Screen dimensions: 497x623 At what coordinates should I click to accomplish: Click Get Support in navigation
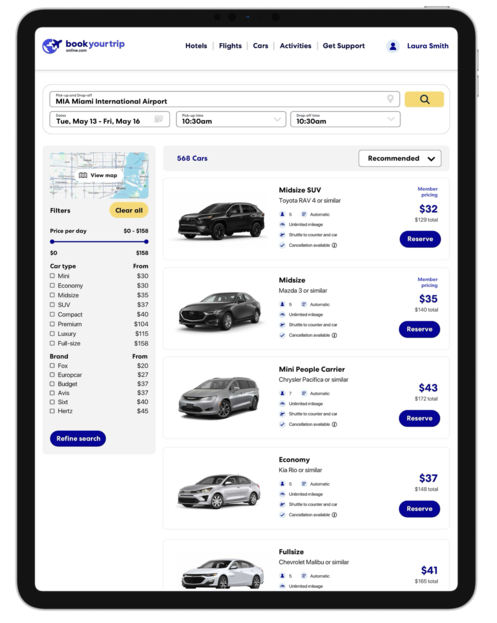click(344, 46)
